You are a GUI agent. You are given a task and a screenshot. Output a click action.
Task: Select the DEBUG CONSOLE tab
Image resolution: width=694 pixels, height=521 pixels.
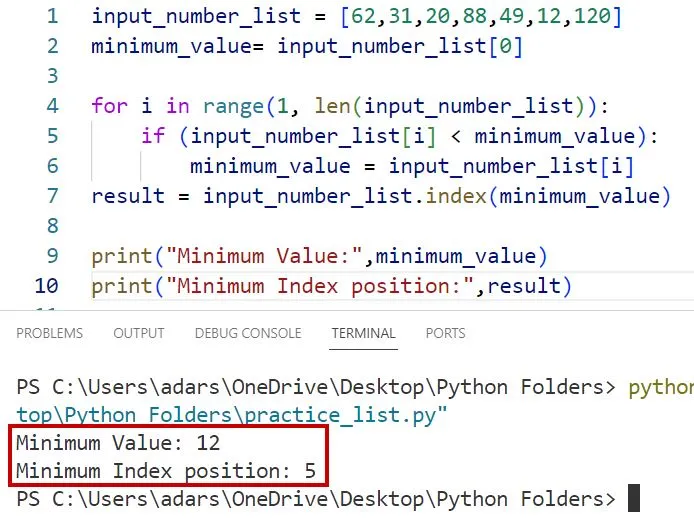point(248,333)
